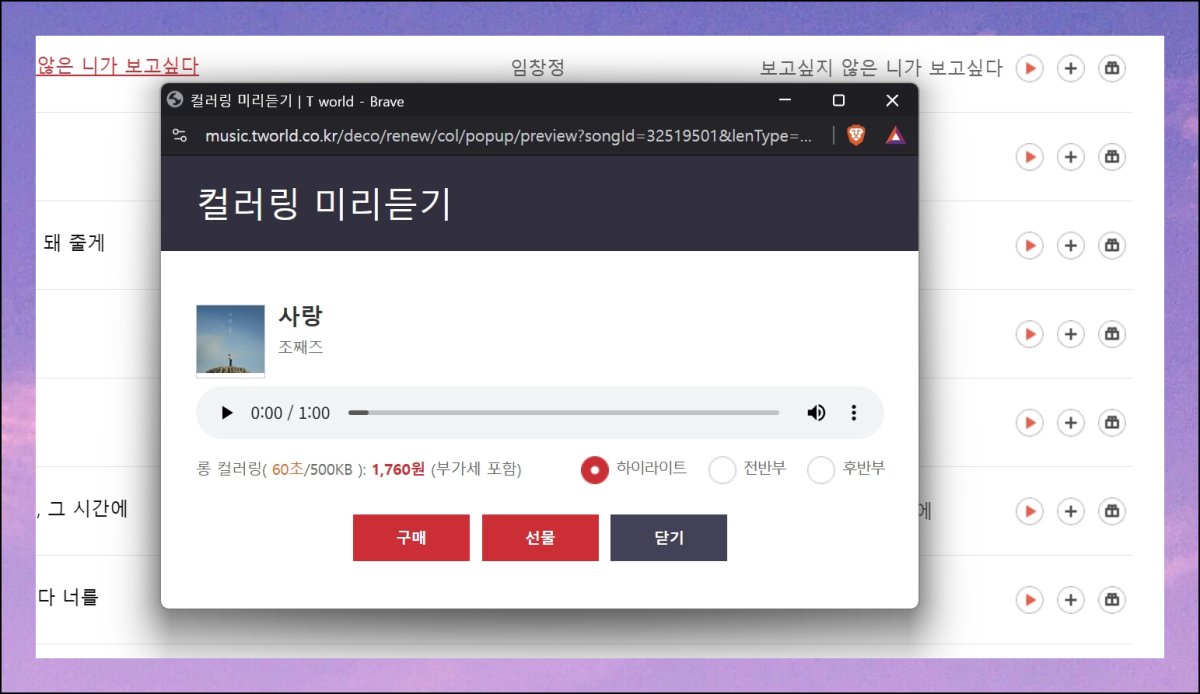Viewport: 1200px width, 694px height.
Task: Click the 1,760원 price text
Action: (x=398, y=469)
